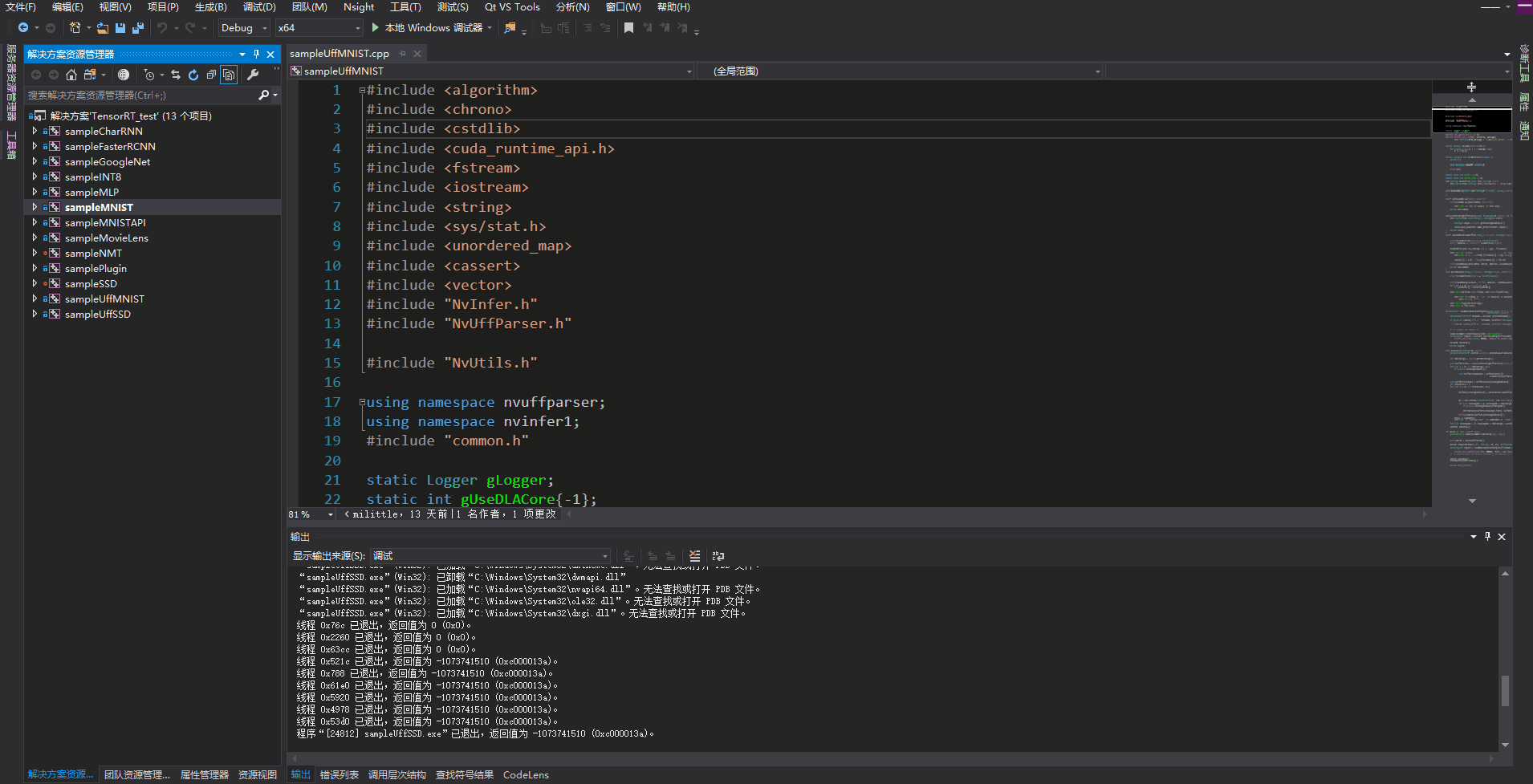Switch to the CodeLens tab
Image resolution: width=1533 pixels, height=784 pixels.
click(526, 774)
